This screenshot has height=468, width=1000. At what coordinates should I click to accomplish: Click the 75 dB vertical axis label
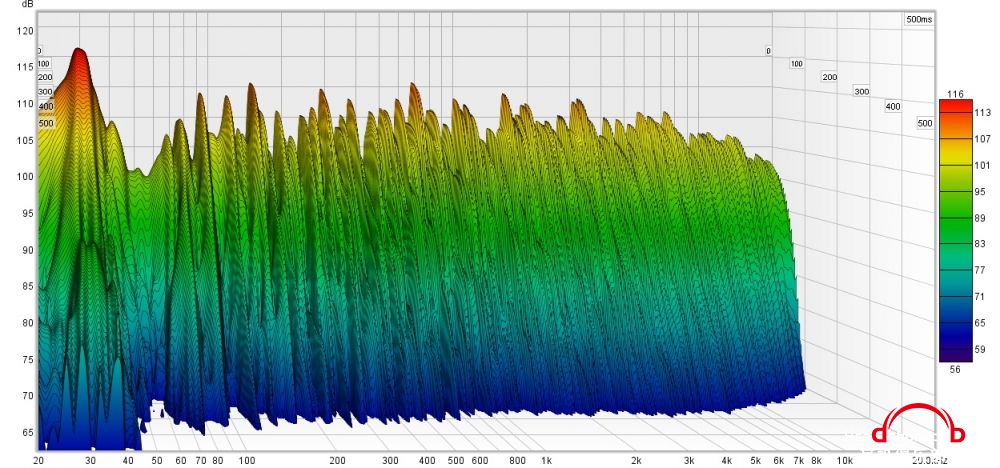point(27,359)
